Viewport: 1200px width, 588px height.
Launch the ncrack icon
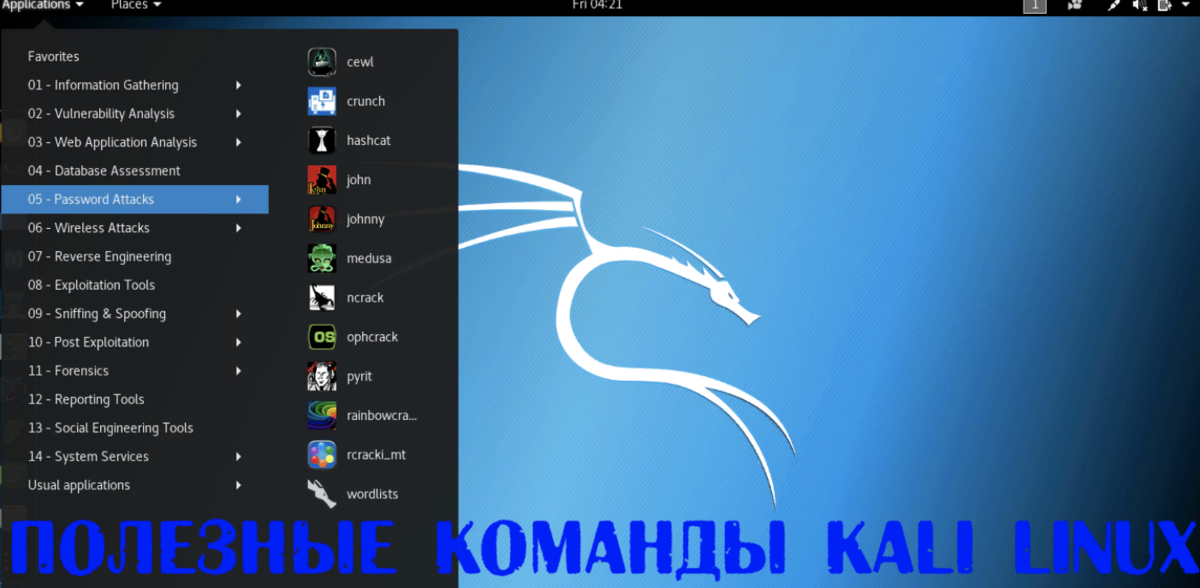[322, 297]
